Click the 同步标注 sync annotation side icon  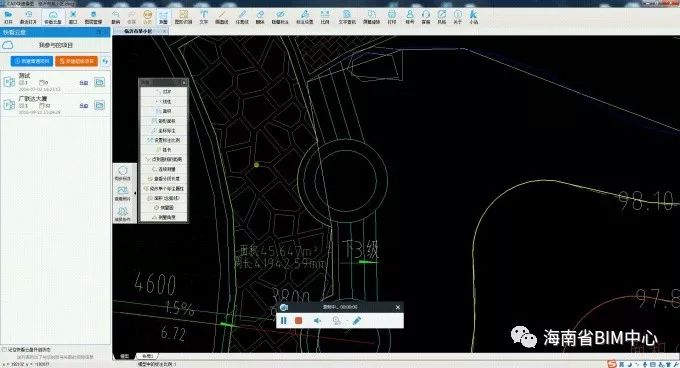coord(123,173)
